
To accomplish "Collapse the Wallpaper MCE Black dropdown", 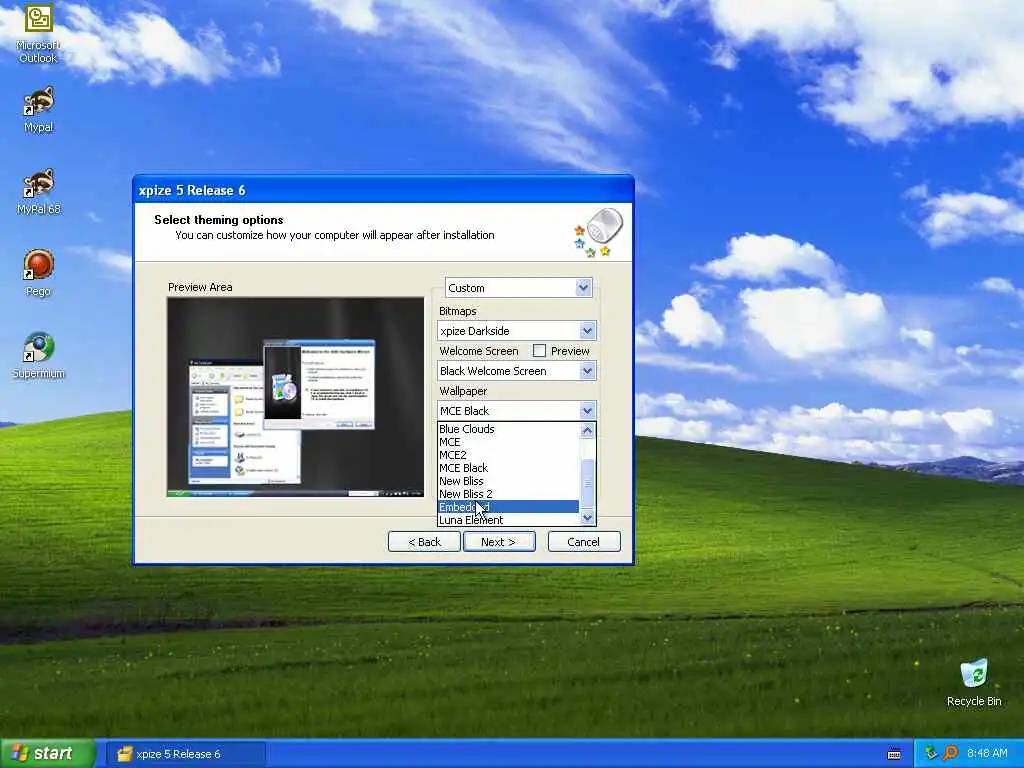I will tap(516, 410).
